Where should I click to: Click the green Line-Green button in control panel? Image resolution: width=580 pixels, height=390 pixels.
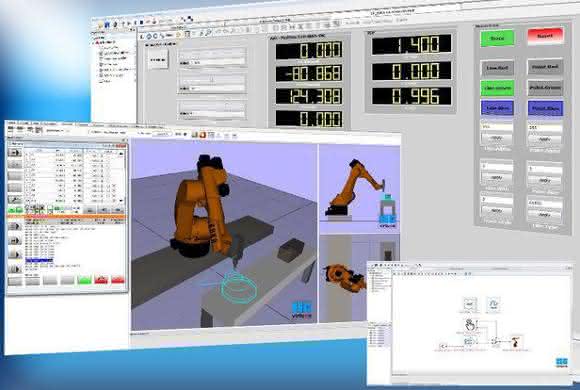tap(497, 88)
